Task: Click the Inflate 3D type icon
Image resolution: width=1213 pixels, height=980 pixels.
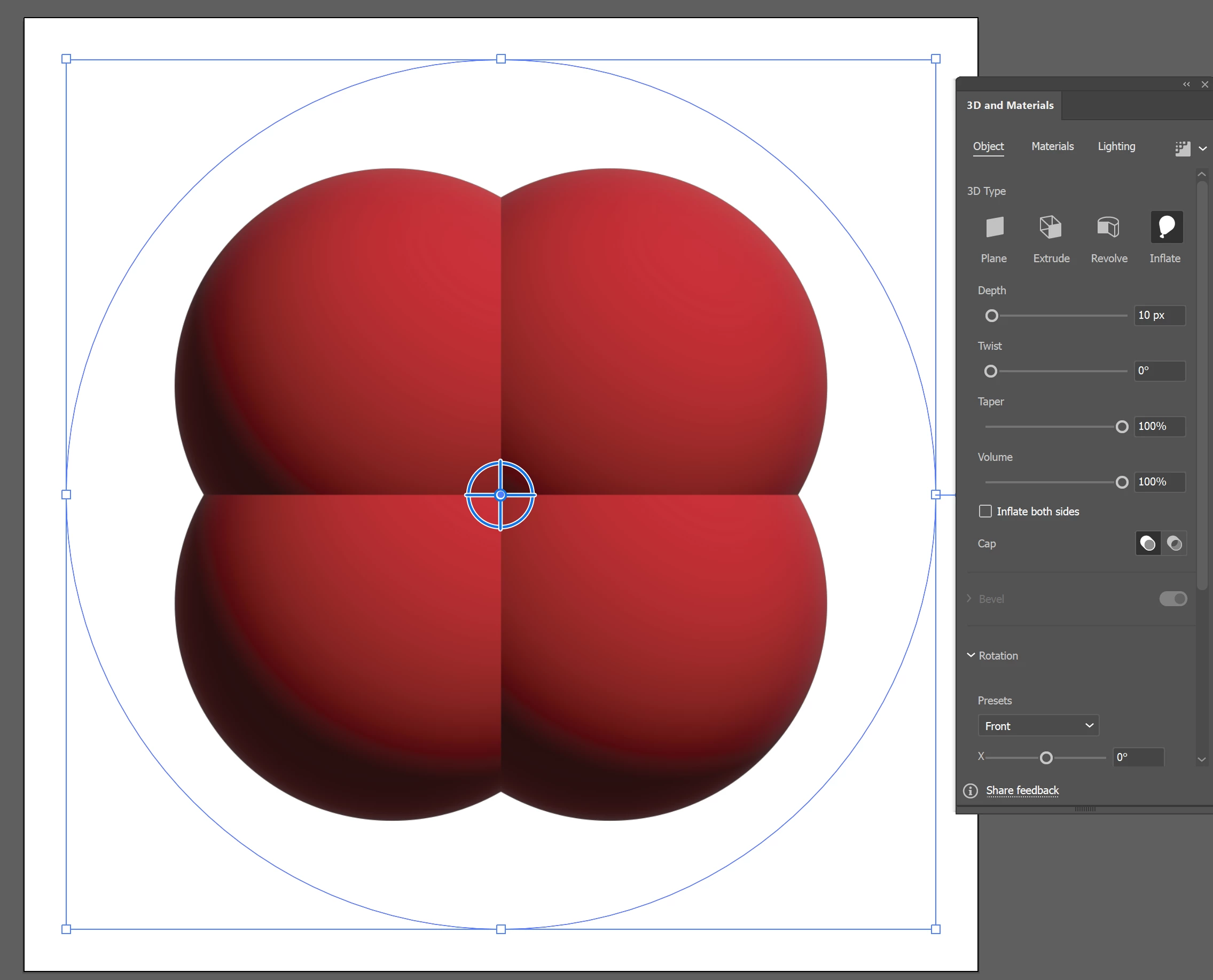Action: click(x=1166, y=228)
